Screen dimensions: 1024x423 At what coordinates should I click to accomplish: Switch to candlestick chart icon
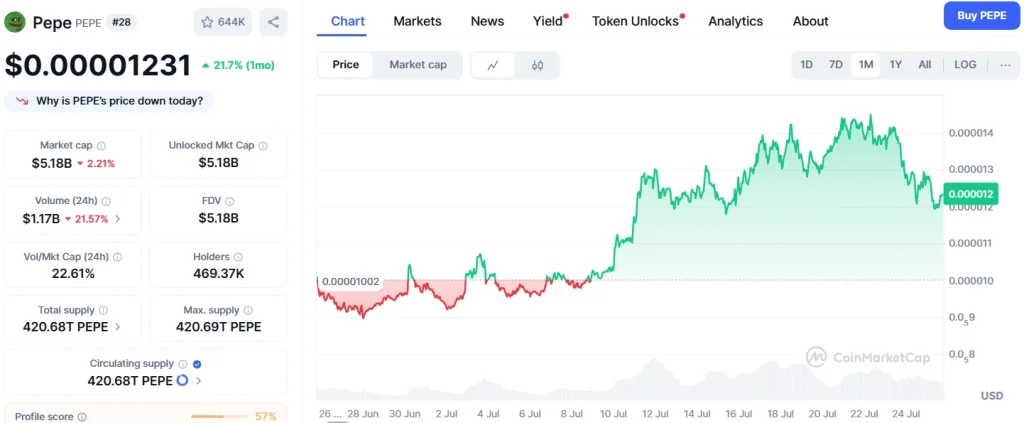(x=537, y=65)
